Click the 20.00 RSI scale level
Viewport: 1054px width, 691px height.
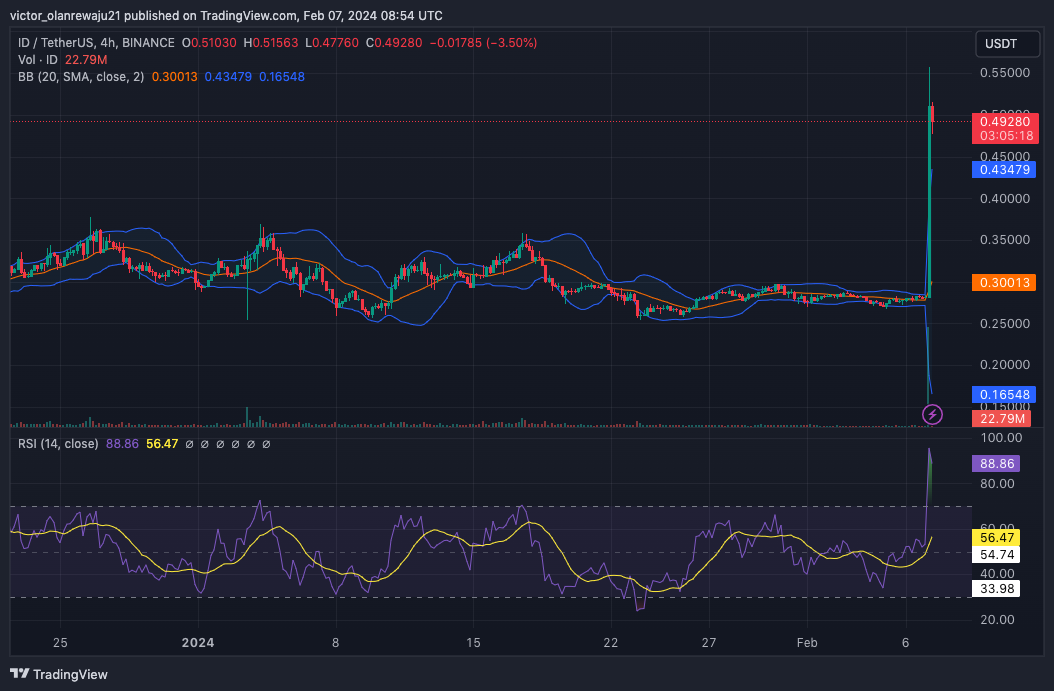tap(997, 620)
